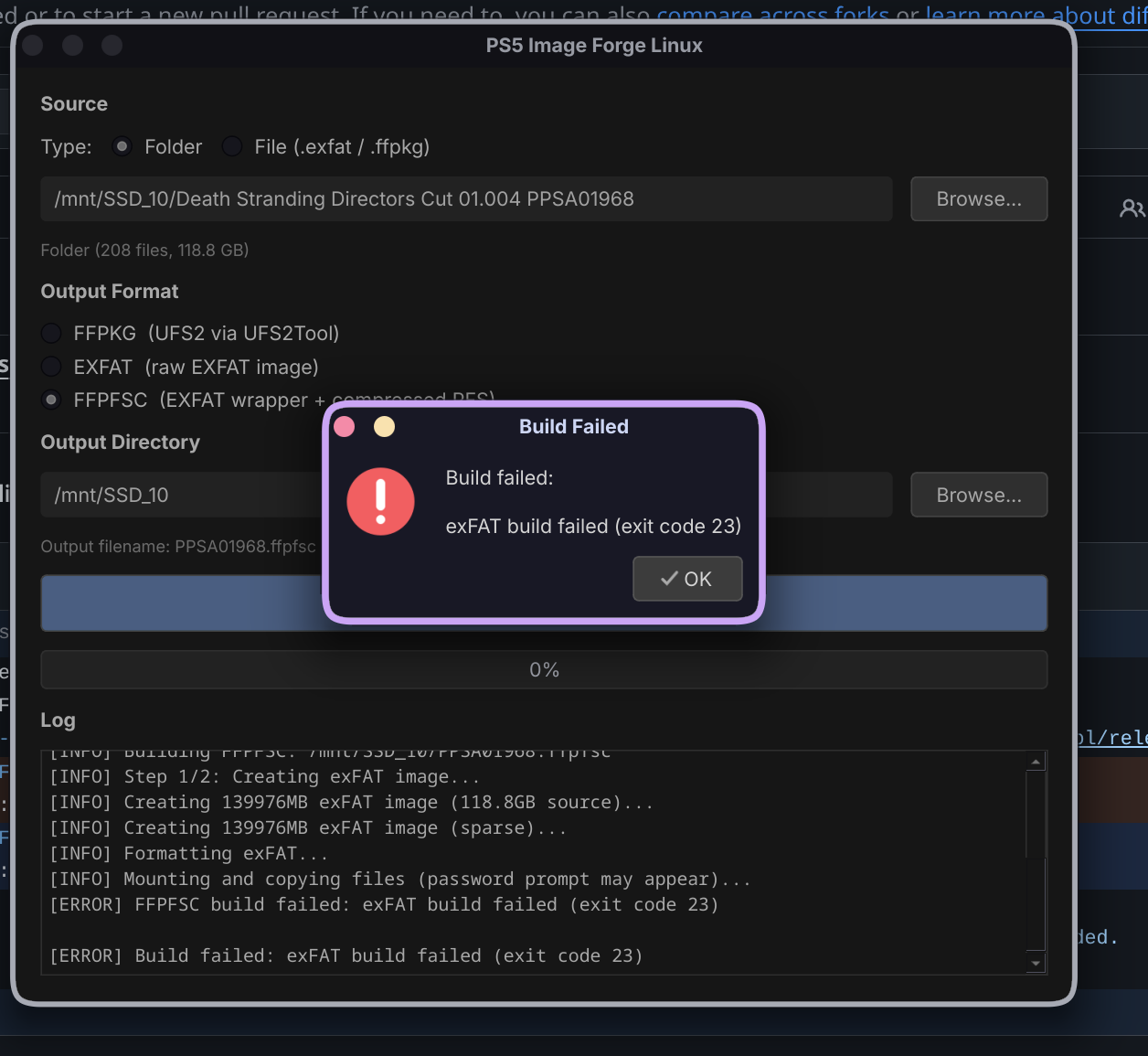Screen dimensions: 1148x1056
Task: Click log line 'Creating 139976MB exFAT image (118.8GB source)'
Action: pyautogui.click(x=351, y=802)
